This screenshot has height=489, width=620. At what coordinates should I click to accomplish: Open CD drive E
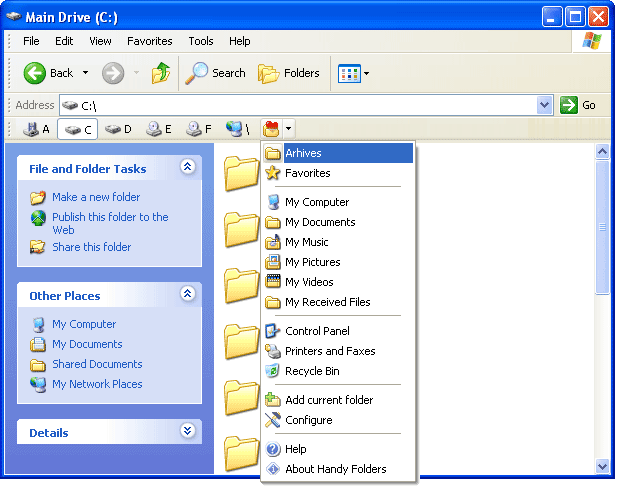click(159, 129)
